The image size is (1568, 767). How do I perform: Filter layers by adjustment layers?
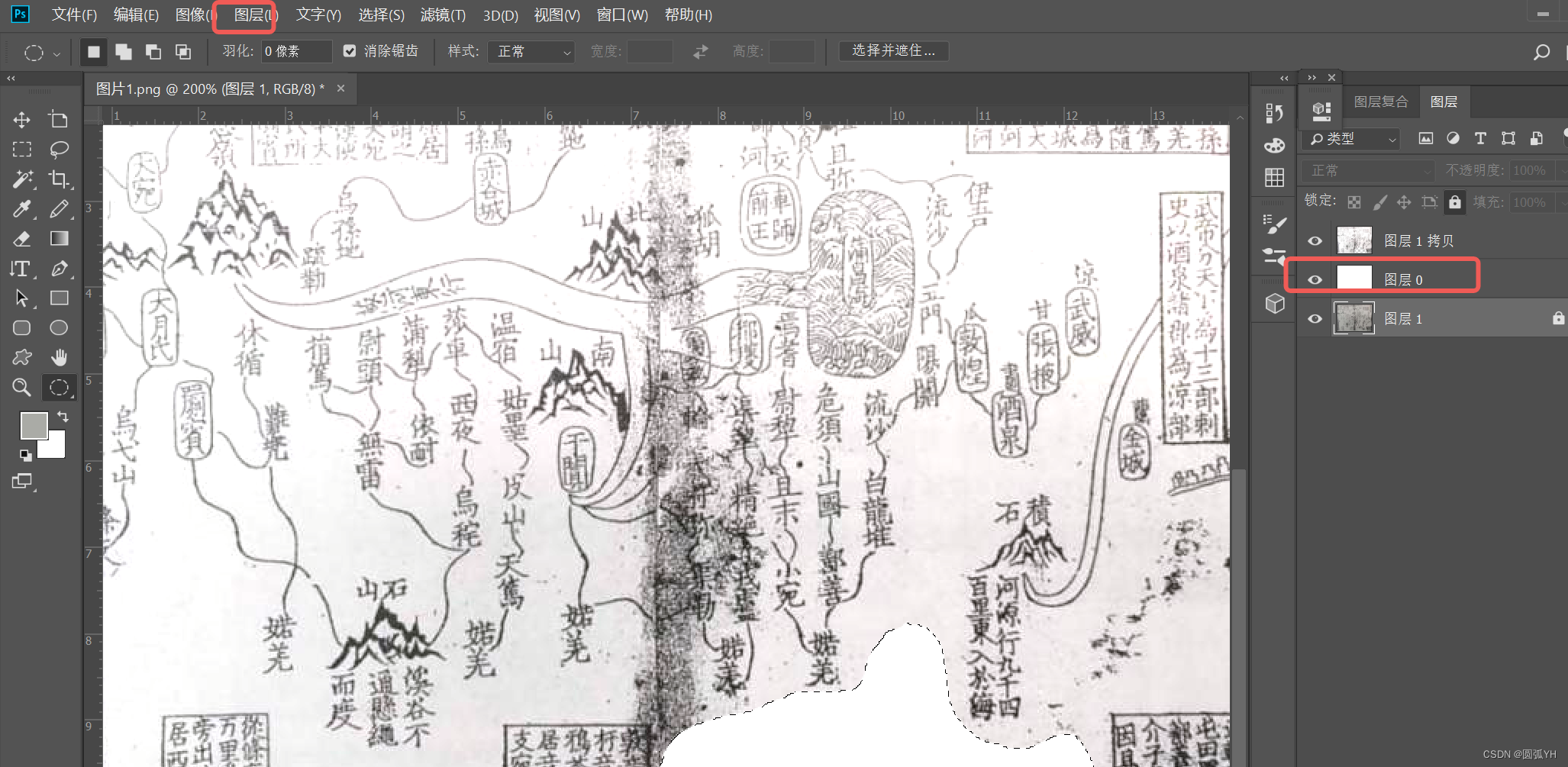coord(1453,138)
